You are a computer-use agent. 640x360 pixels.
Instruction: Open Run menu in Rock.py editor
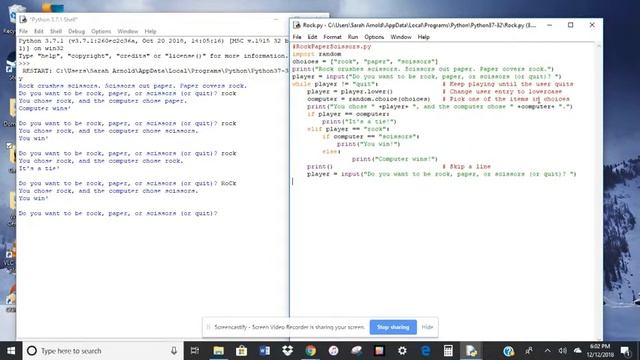[353, 37]
